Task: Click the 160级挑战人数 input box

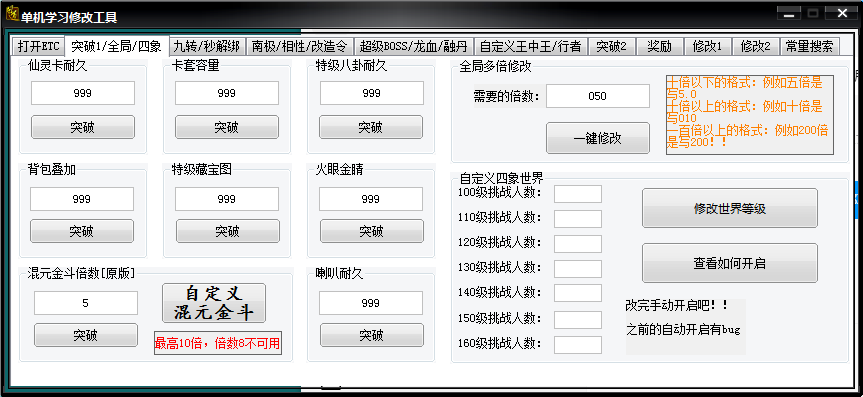Action: tap(578, 345)
